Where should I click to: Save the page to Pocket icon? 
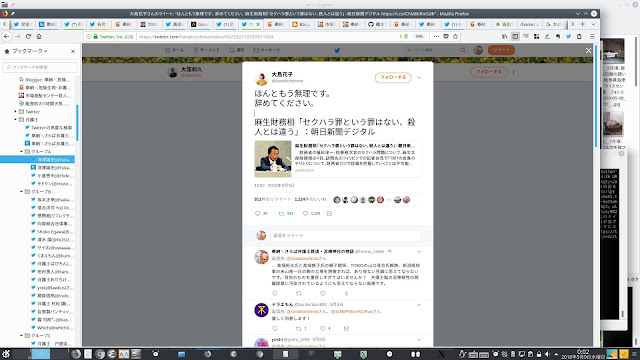pos(446,36)
